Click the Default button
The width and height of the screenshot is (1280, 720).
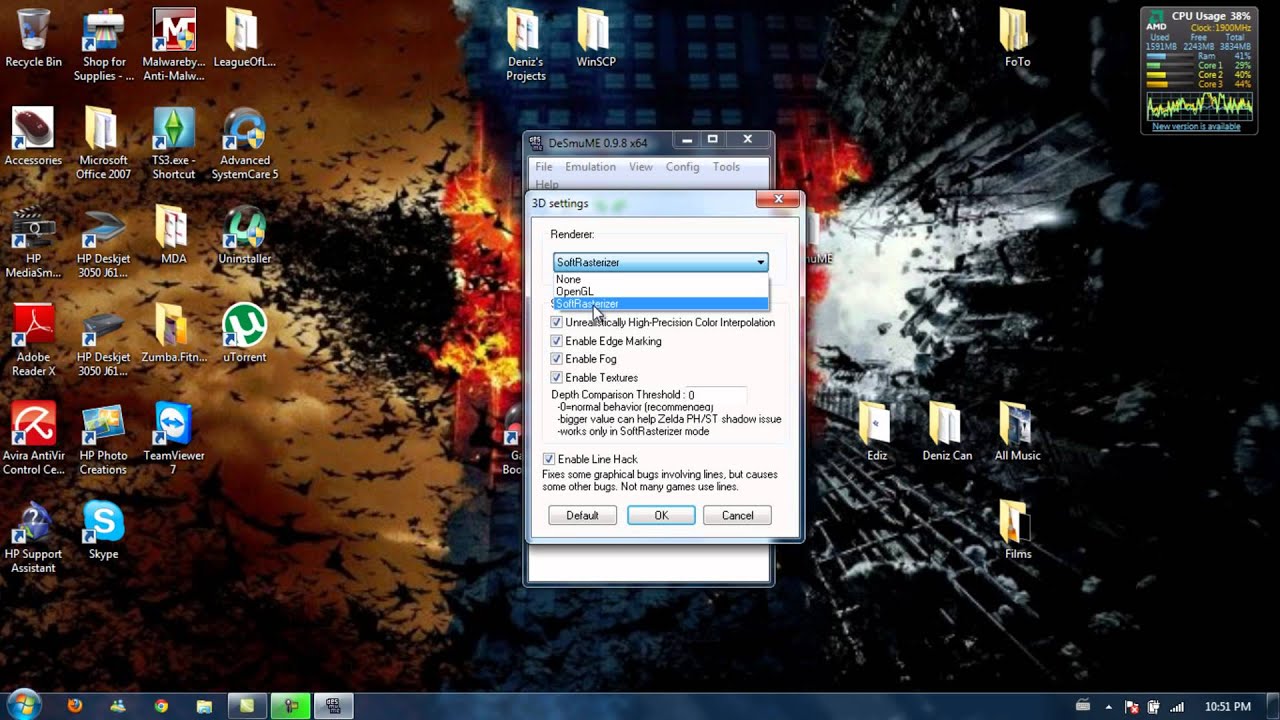(582, 515)
